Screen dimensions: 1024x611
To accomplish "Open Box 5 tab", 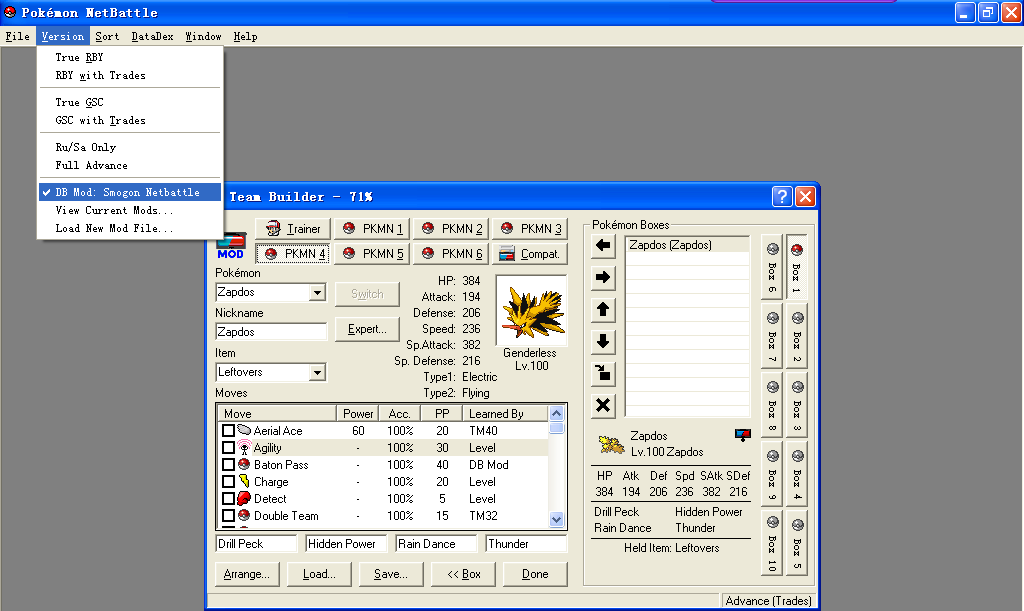I will pyautogui.click(x=797, y=544).
